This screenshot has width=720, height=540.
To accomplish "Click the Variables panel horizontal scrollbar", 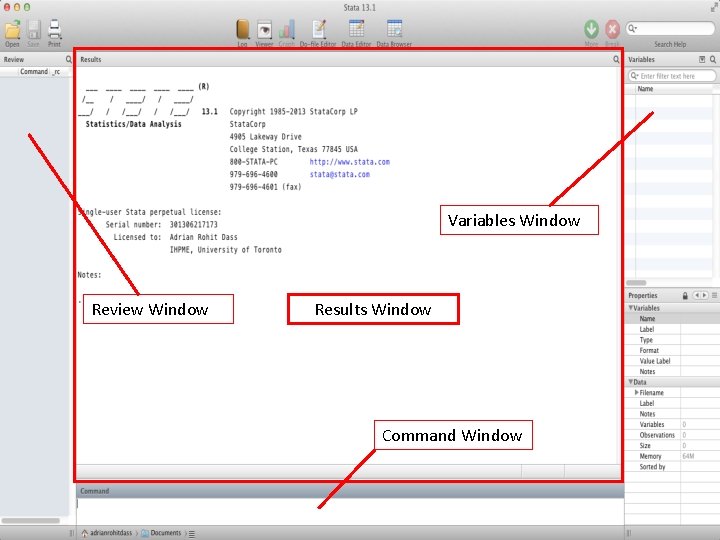I will (x=636, y=283).
